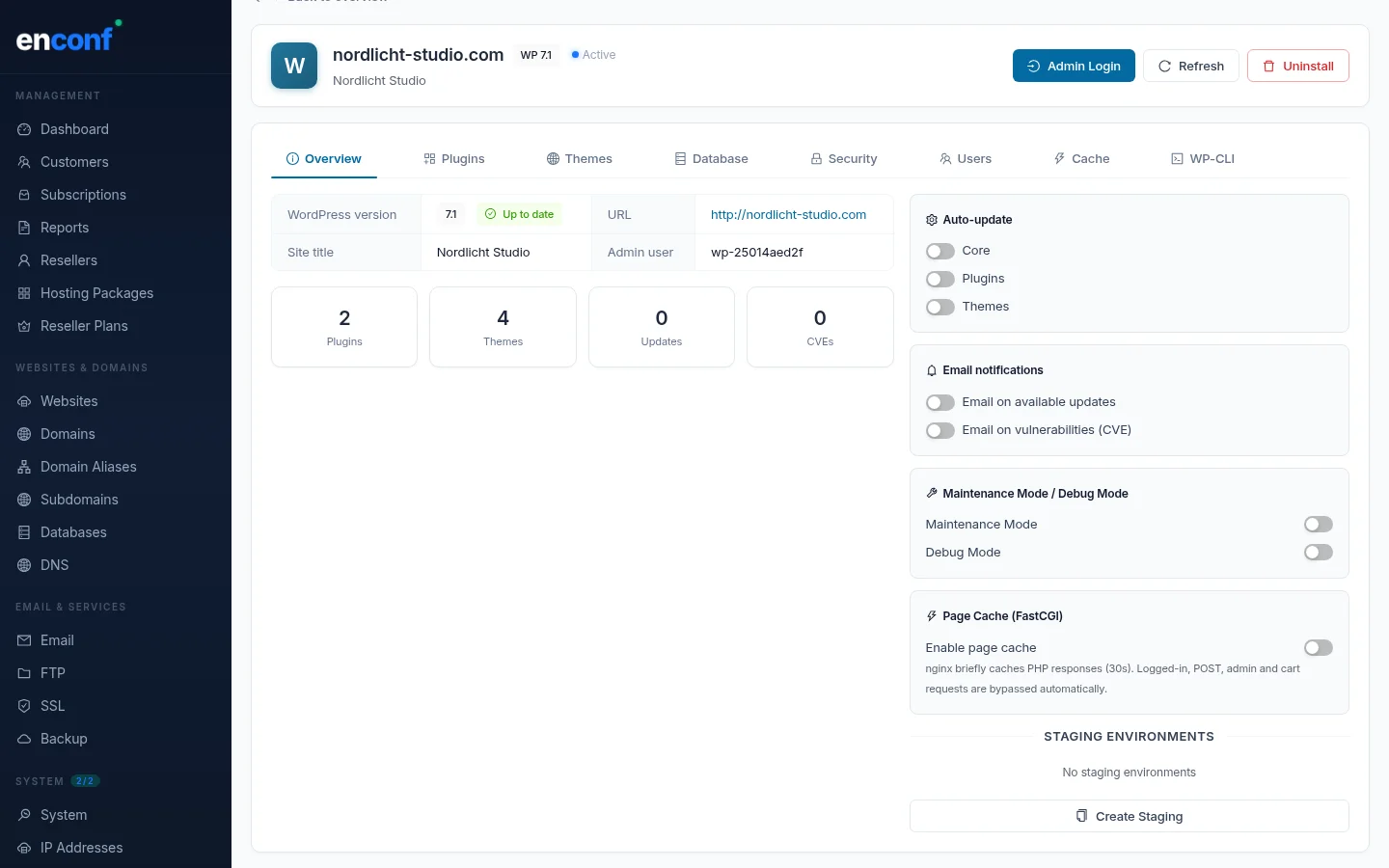The width and height of the screenshot is (1389, 868).
Task: Open the Plugins tab
Action: [x=454, y=159]
